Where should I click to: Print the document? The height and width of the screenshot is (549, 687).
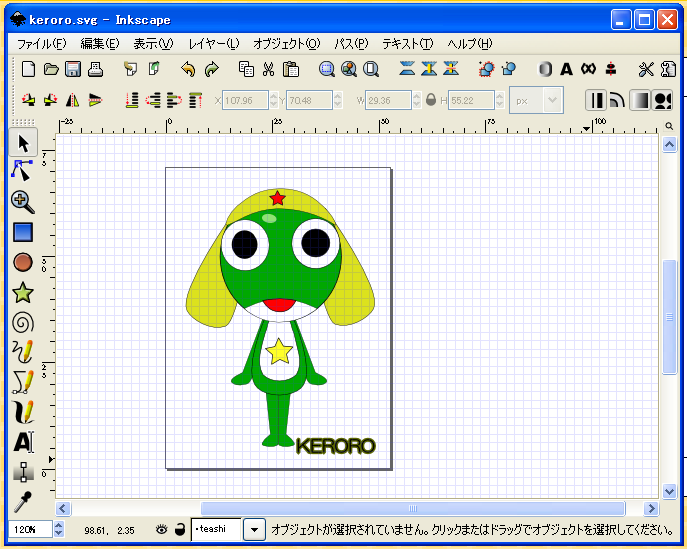[95, 69]
